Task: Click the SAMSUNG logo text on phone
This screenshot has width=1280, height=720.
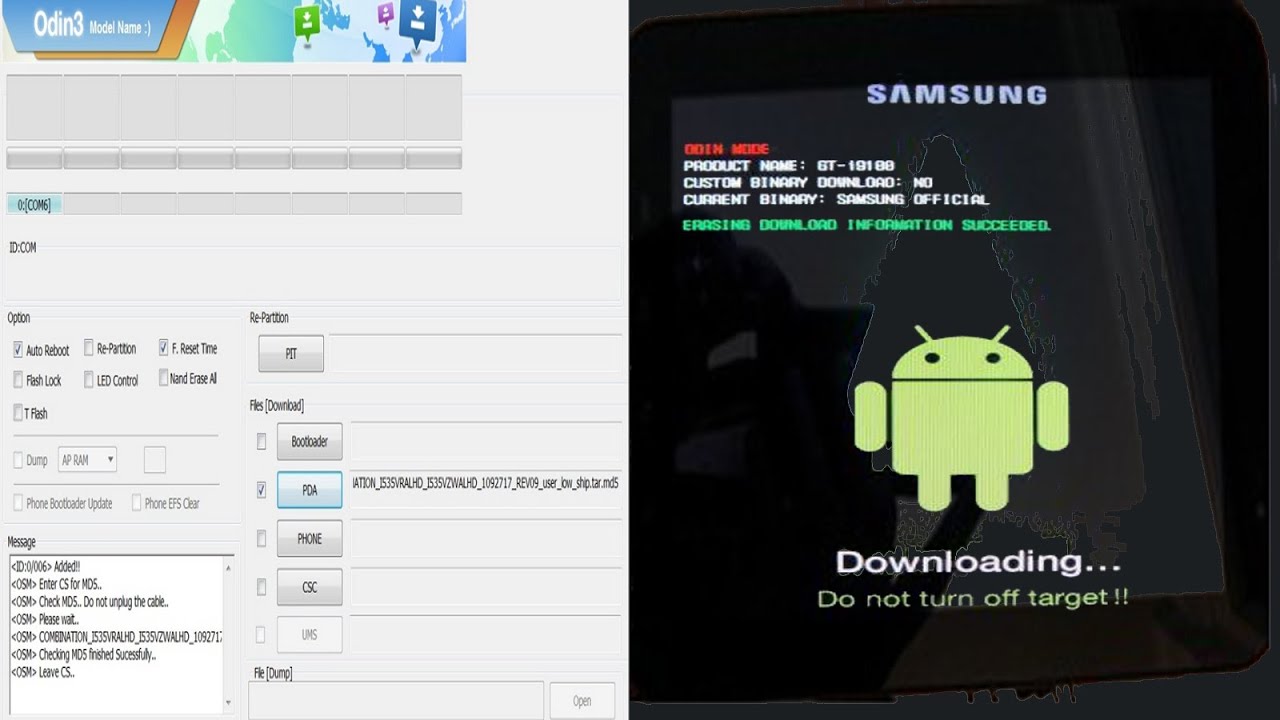Action: point(957,95)
